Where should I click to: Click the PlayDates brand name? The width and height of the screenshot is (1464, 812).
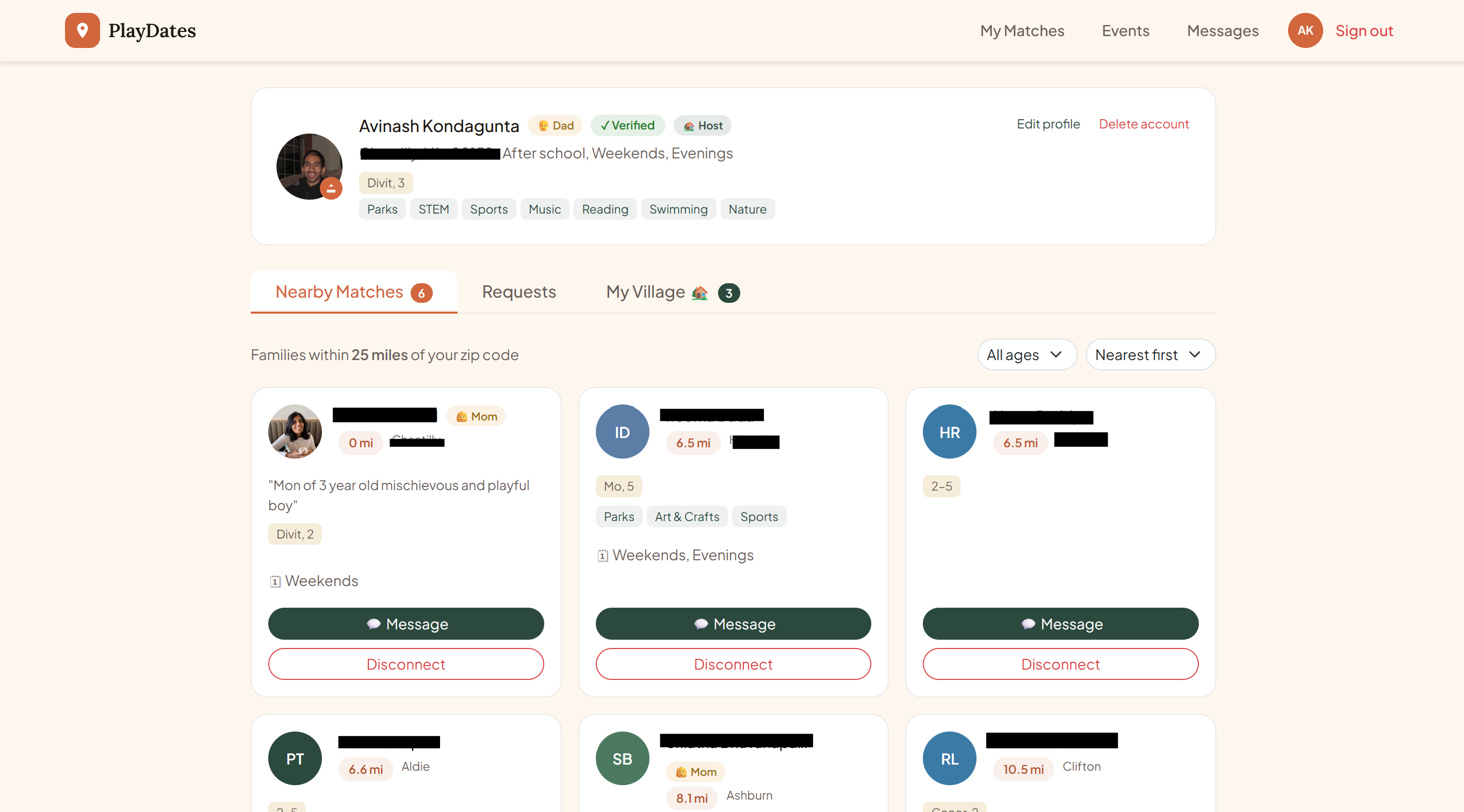pos(152,30)
